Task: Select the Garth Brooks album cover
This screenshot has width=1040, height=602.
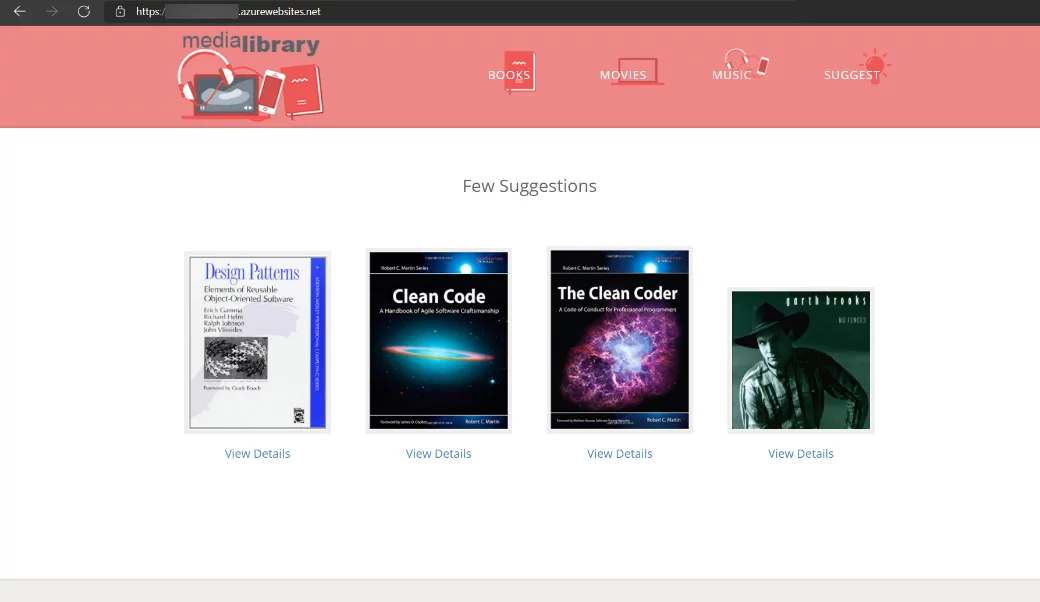Action: [x=801, y=360]
